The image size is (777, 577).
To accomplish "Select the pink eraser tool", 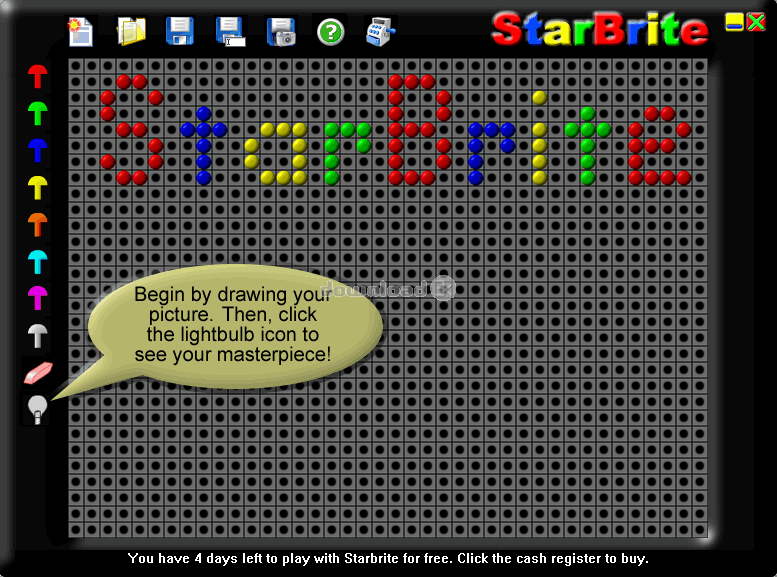I will (x=38, y=373).
